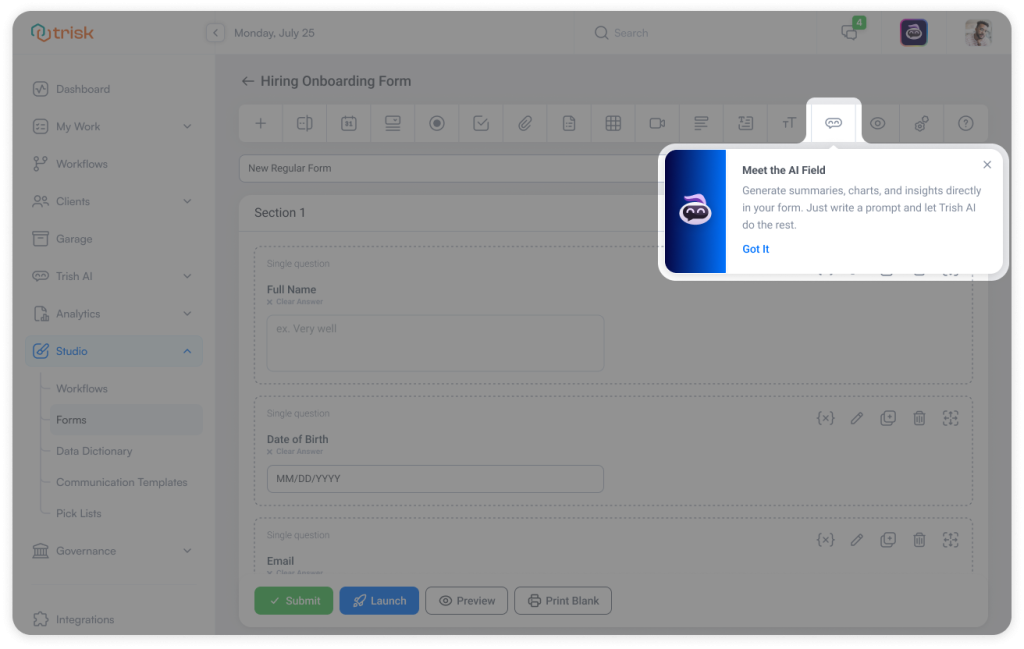1024x649 pixels.
Task: Select the date field calendar icon
Action: tap(349, 123)
